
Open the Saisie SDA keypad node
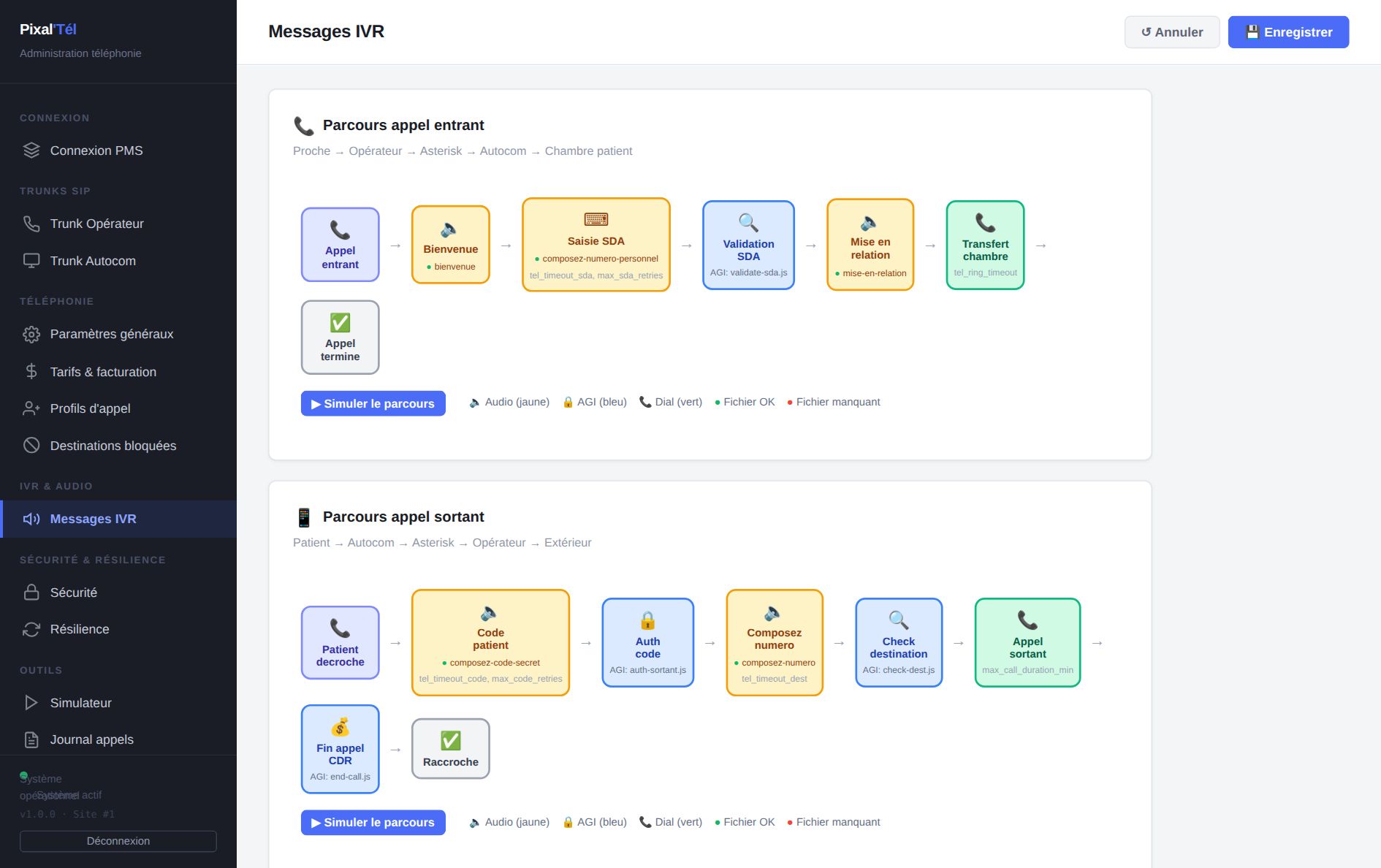596,245
